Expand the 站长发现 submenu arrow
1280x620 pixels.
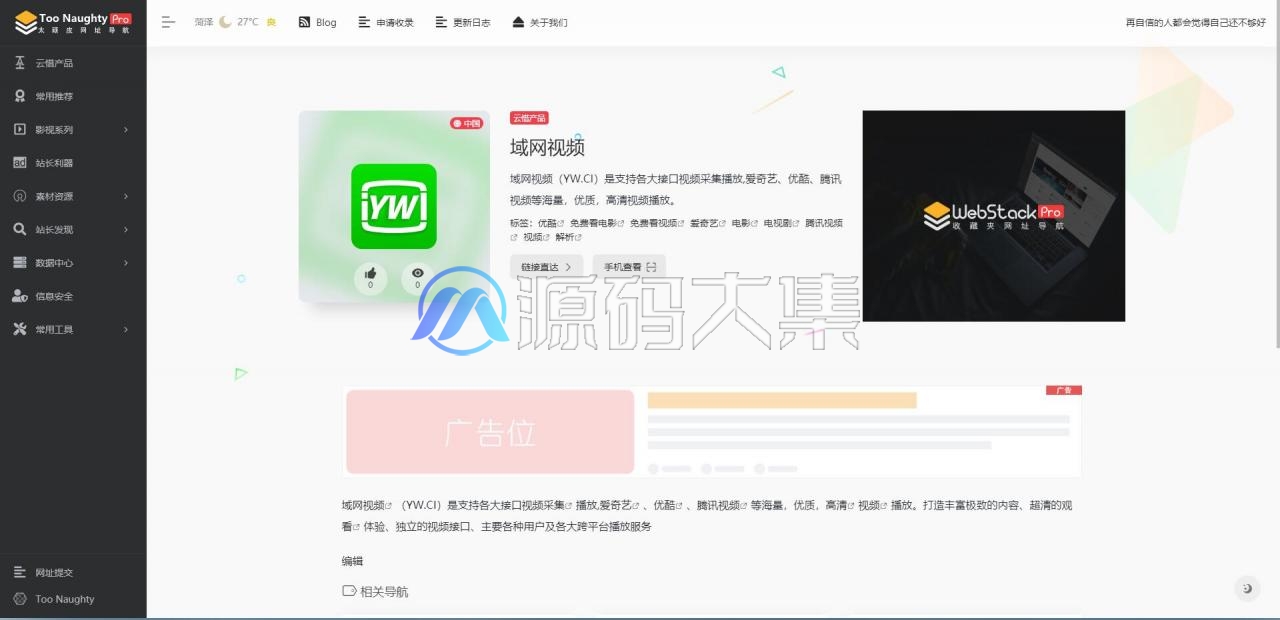126,230
